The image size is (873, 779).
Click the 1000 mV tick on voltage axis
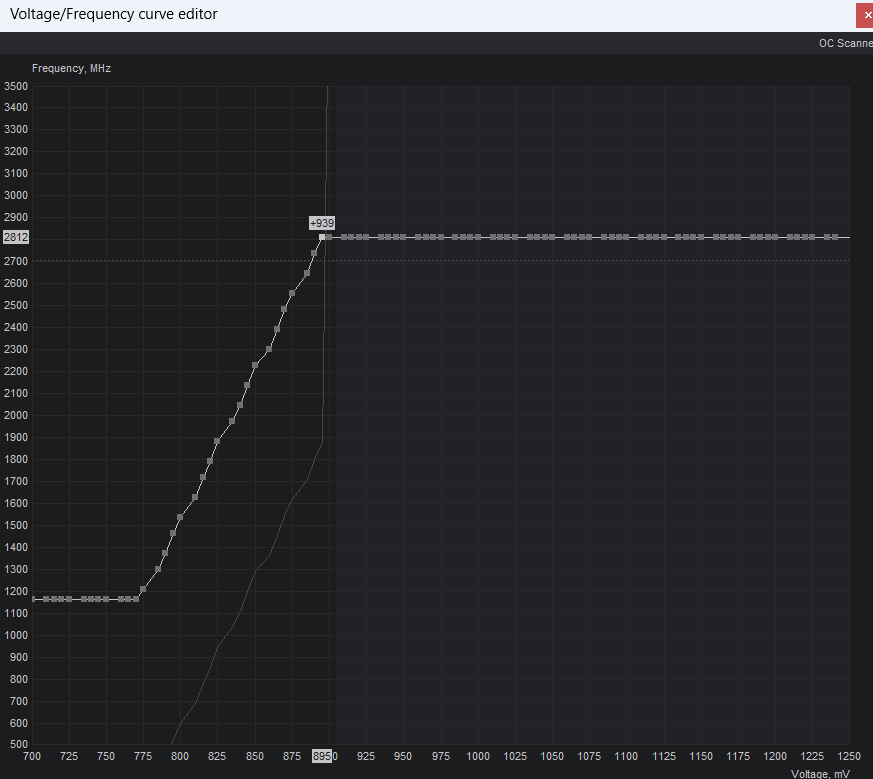478,757
